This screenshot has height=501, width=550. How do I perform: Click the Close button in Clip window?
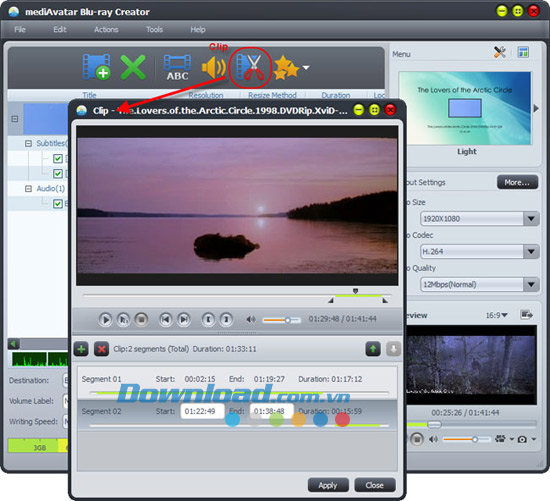tap(375, 485)
